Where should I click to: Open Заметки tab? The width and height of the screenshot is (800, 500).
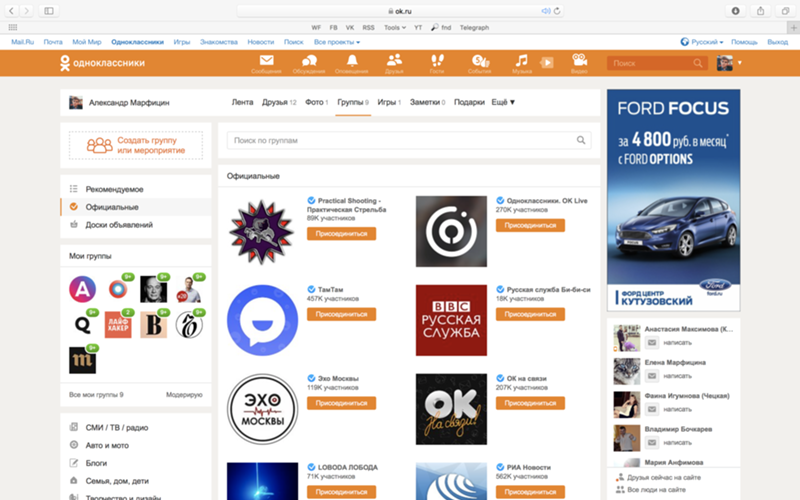428,102
